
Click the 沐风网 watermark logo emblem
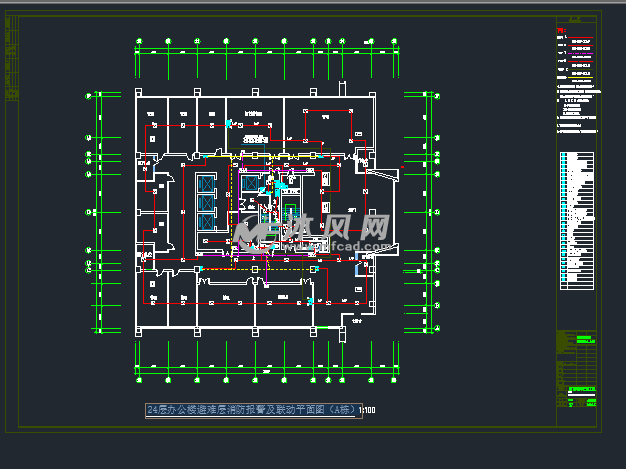tap(255, 232)
